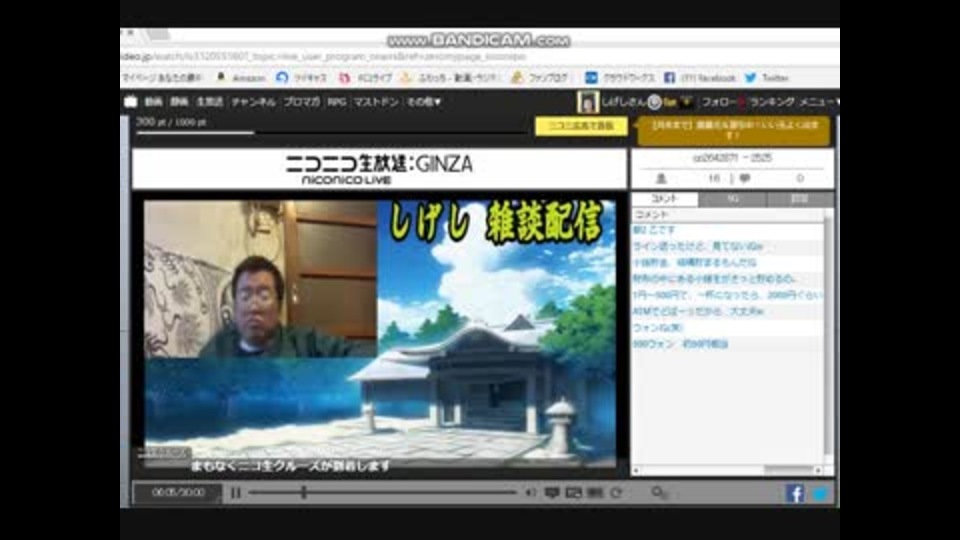Click the niconico TV logo icon
The image size is (960, 540).
(x=130, y=102)
